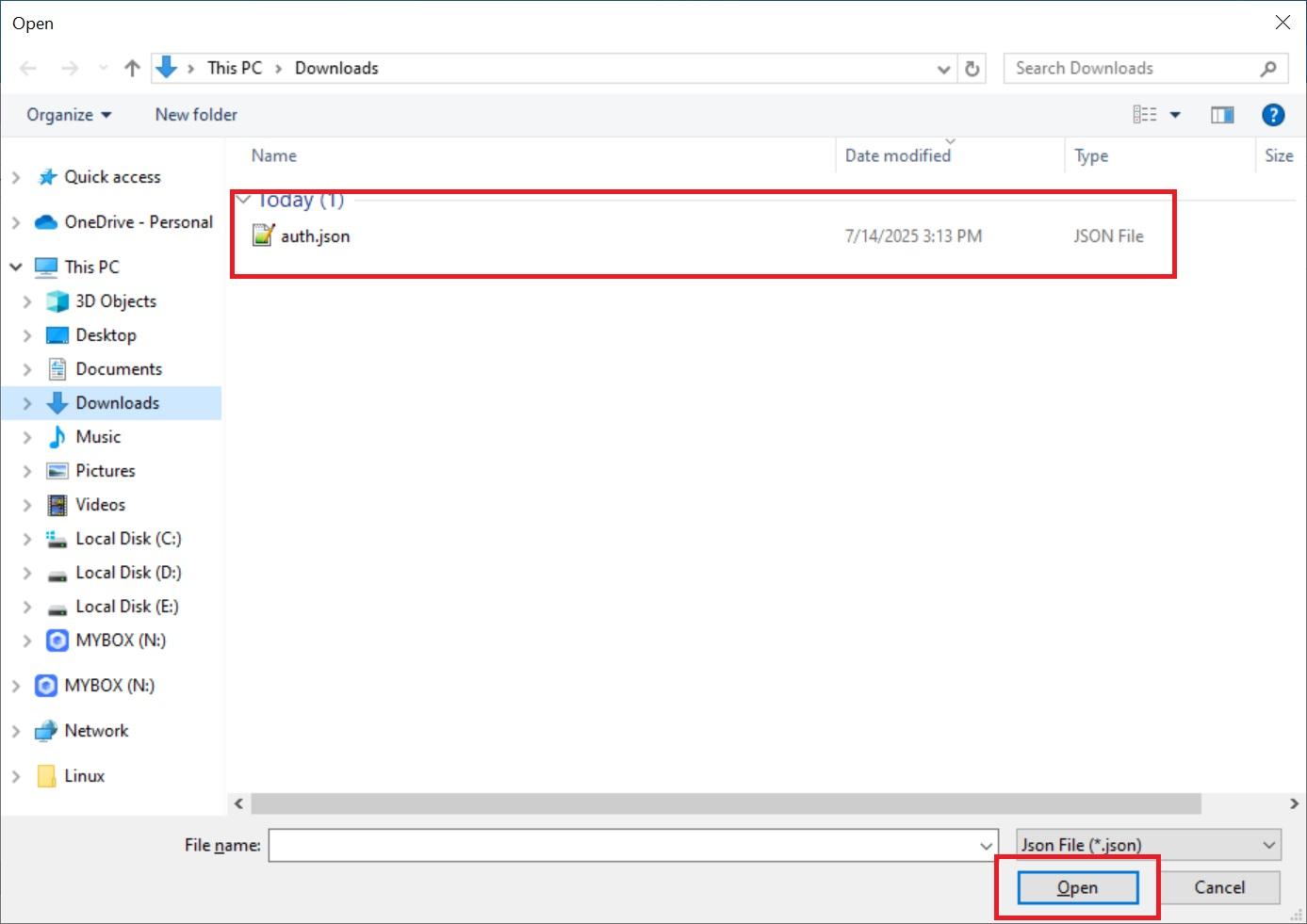The height and width of the screenshot is (924, 1307).
Task: Open the change view options dropdown
Action: click(1175, 115)
